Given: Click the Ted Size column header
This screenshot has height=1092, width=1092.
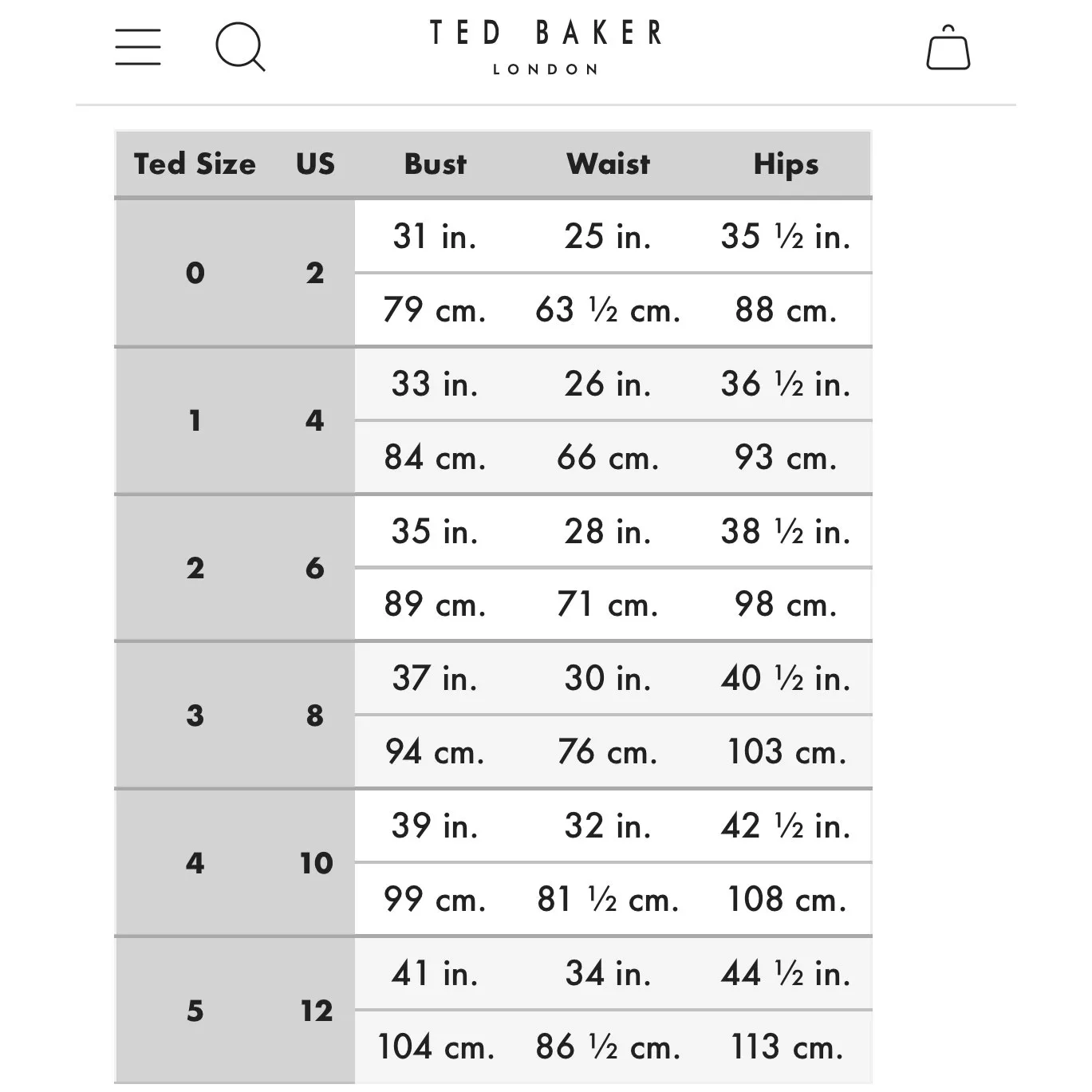Looking at the screenshot, I should pyautogui.click(x=195, y=164).
